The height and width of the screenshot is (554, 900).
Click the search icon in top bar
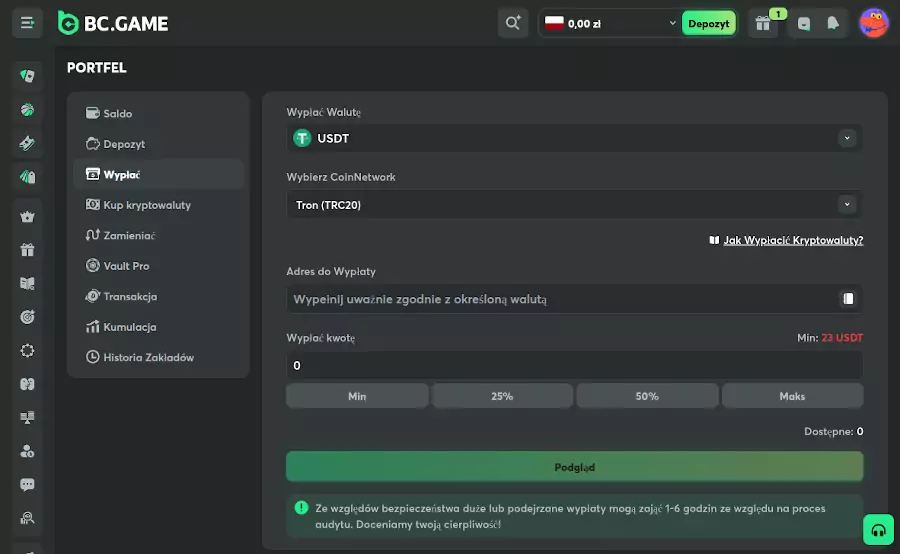click(x=513, y=23)
